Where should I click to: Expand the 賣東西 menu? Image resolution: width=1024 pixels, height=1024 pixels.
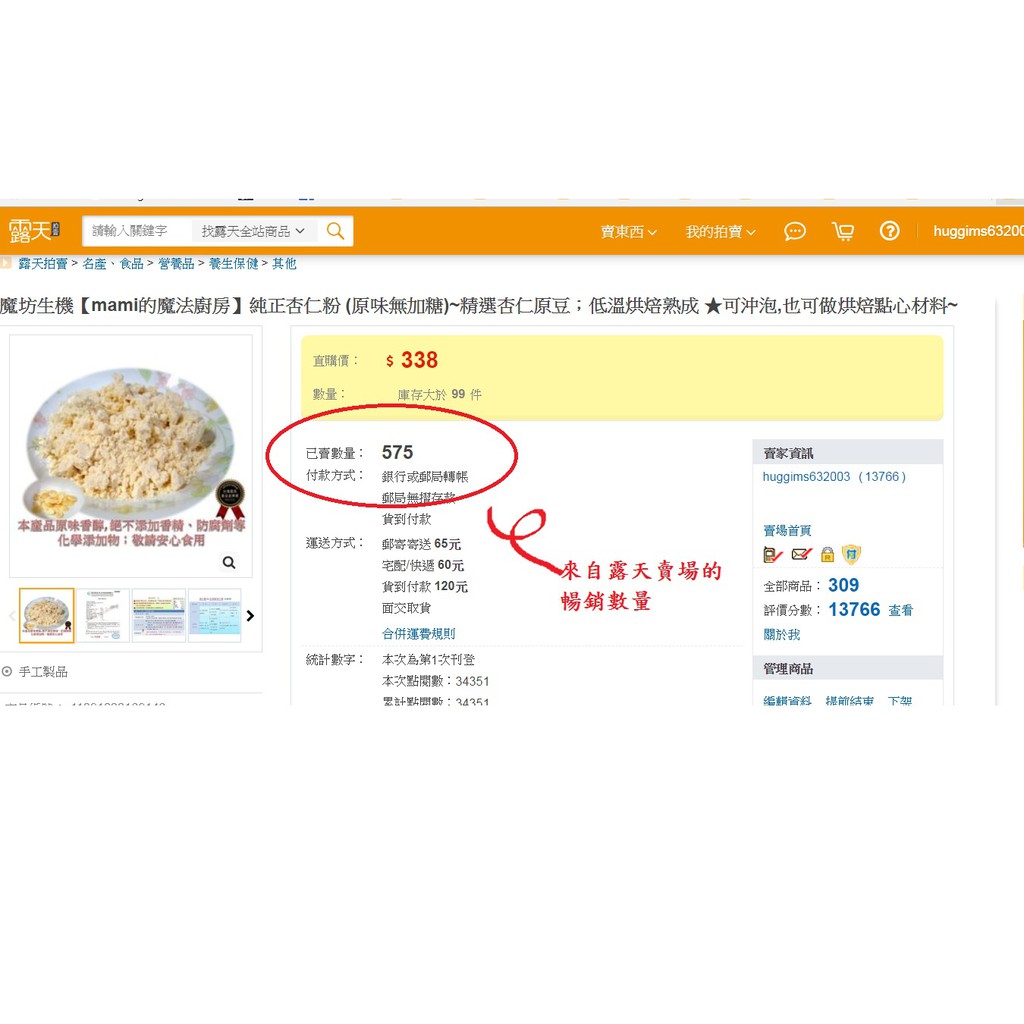pos(628,232)
